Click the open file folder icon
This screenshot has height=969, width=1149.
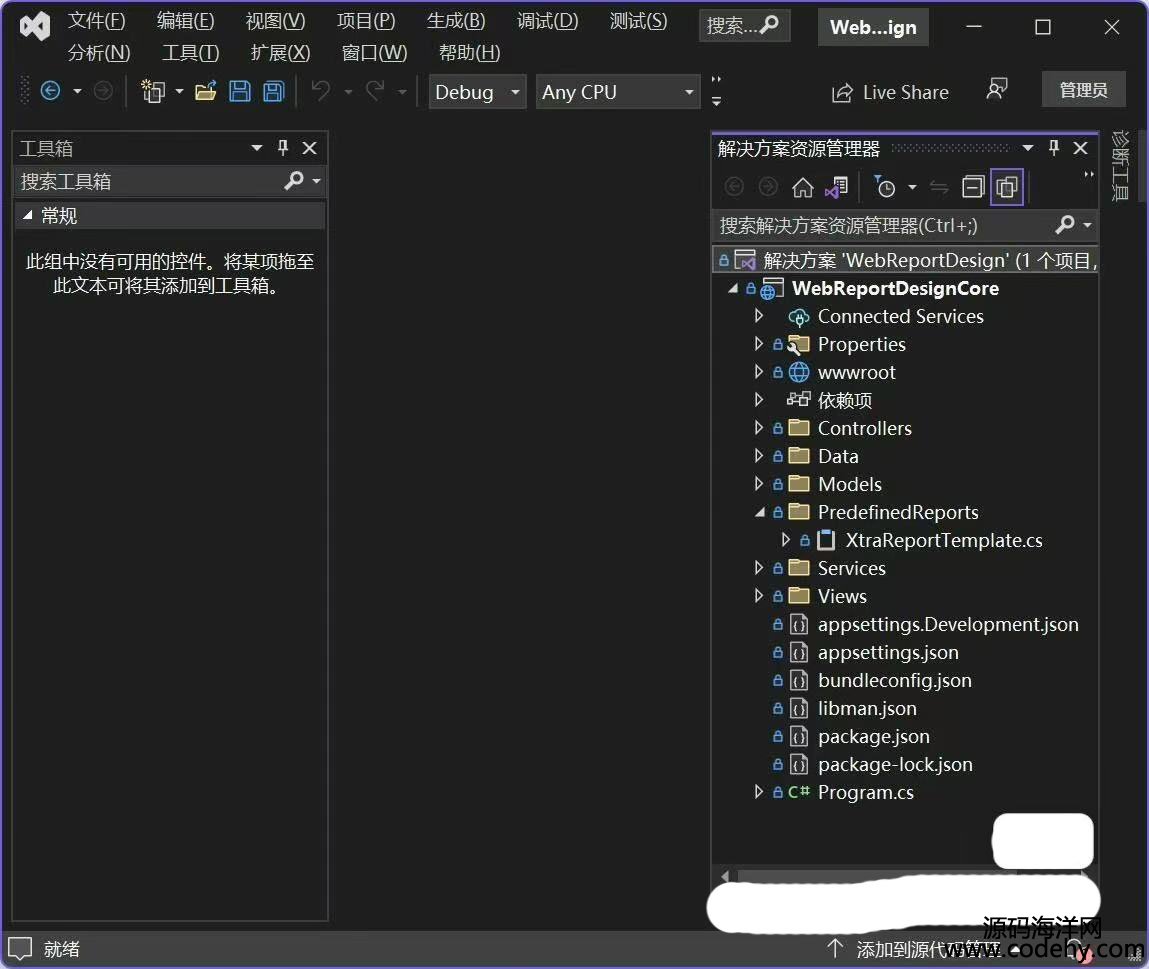(205, 91)
